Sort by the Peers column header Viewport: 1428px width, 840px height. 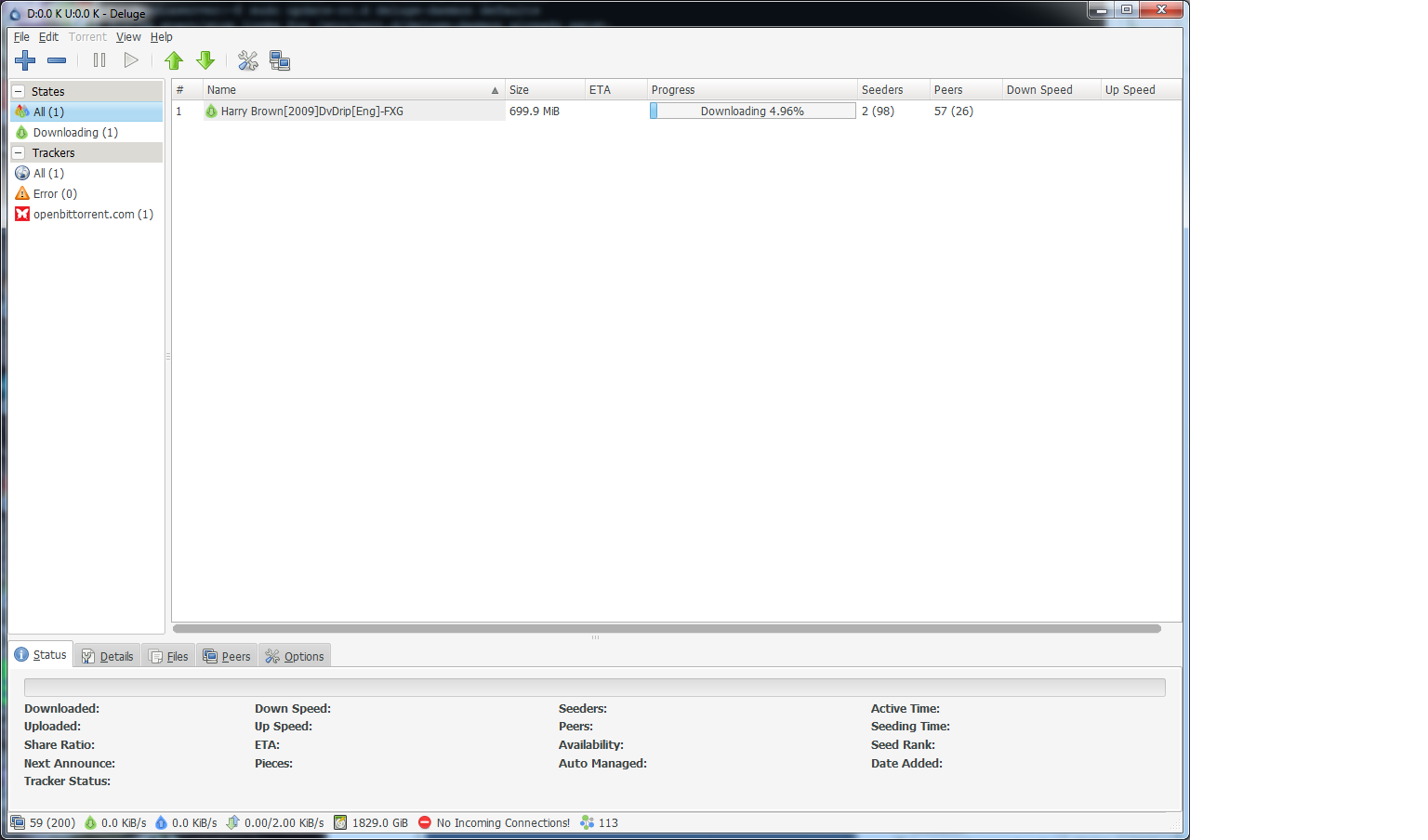(x=966, y=90)
